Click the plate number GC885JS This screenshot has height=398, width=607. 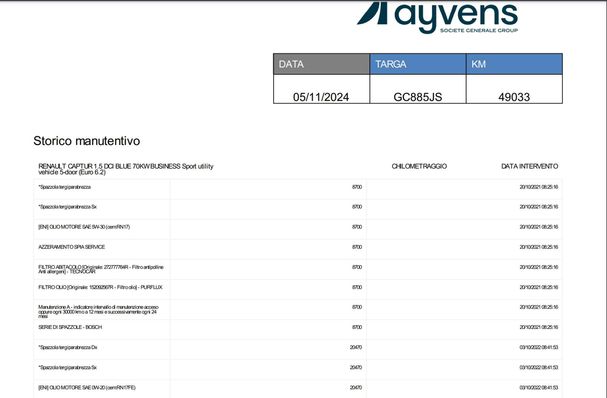click(x=418, y=97)
